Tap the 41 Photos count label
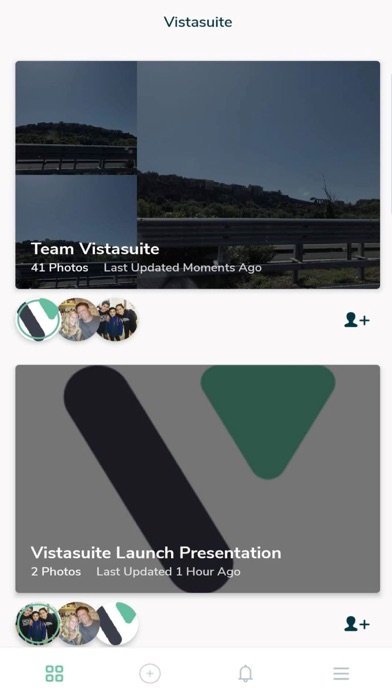The height and width of the screenshot is (696, 392). click(59, 268)
